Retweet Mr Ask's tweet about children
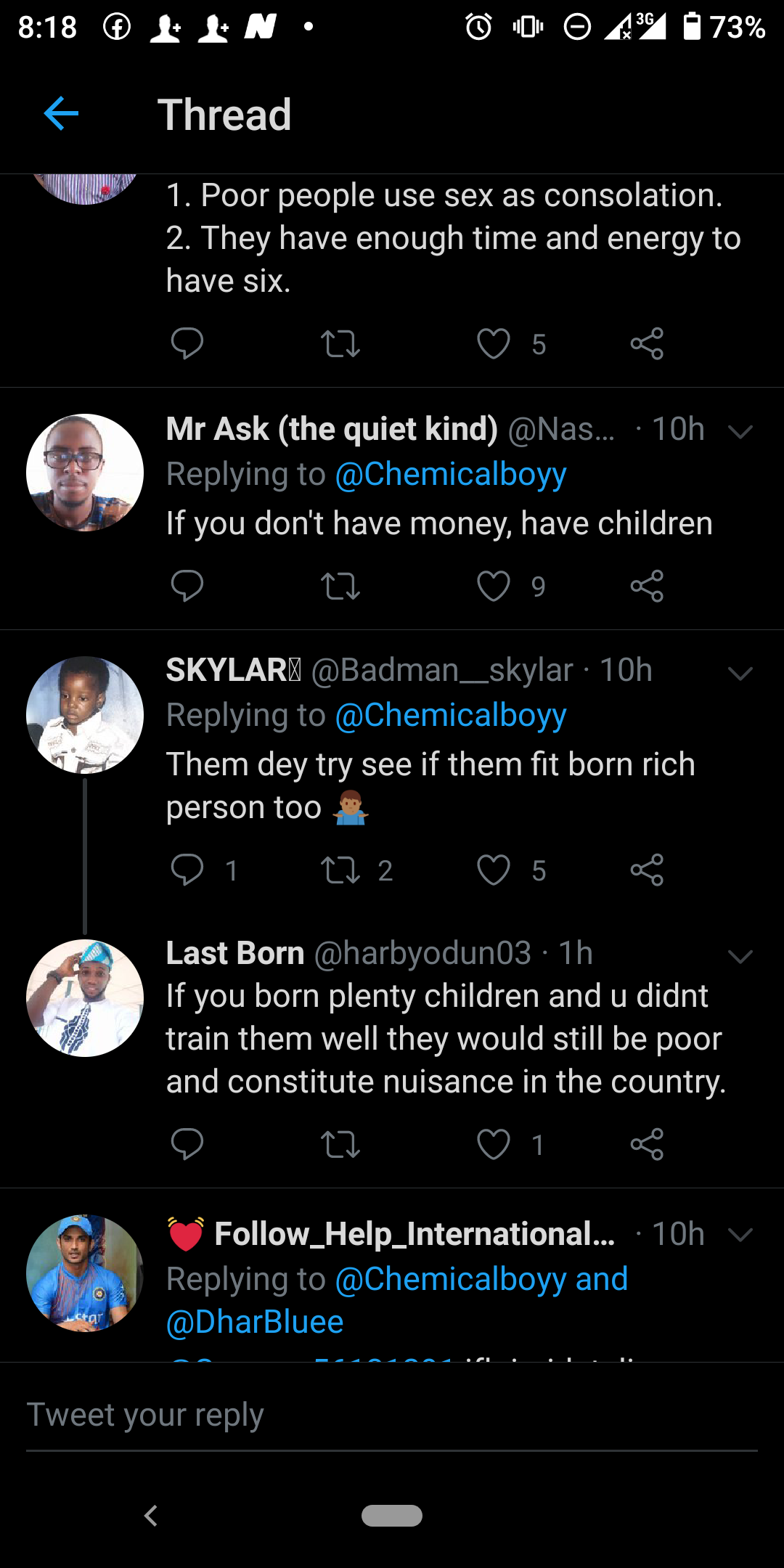The width and height of the screenshot is (784, 1568). [x=340, y=586]
